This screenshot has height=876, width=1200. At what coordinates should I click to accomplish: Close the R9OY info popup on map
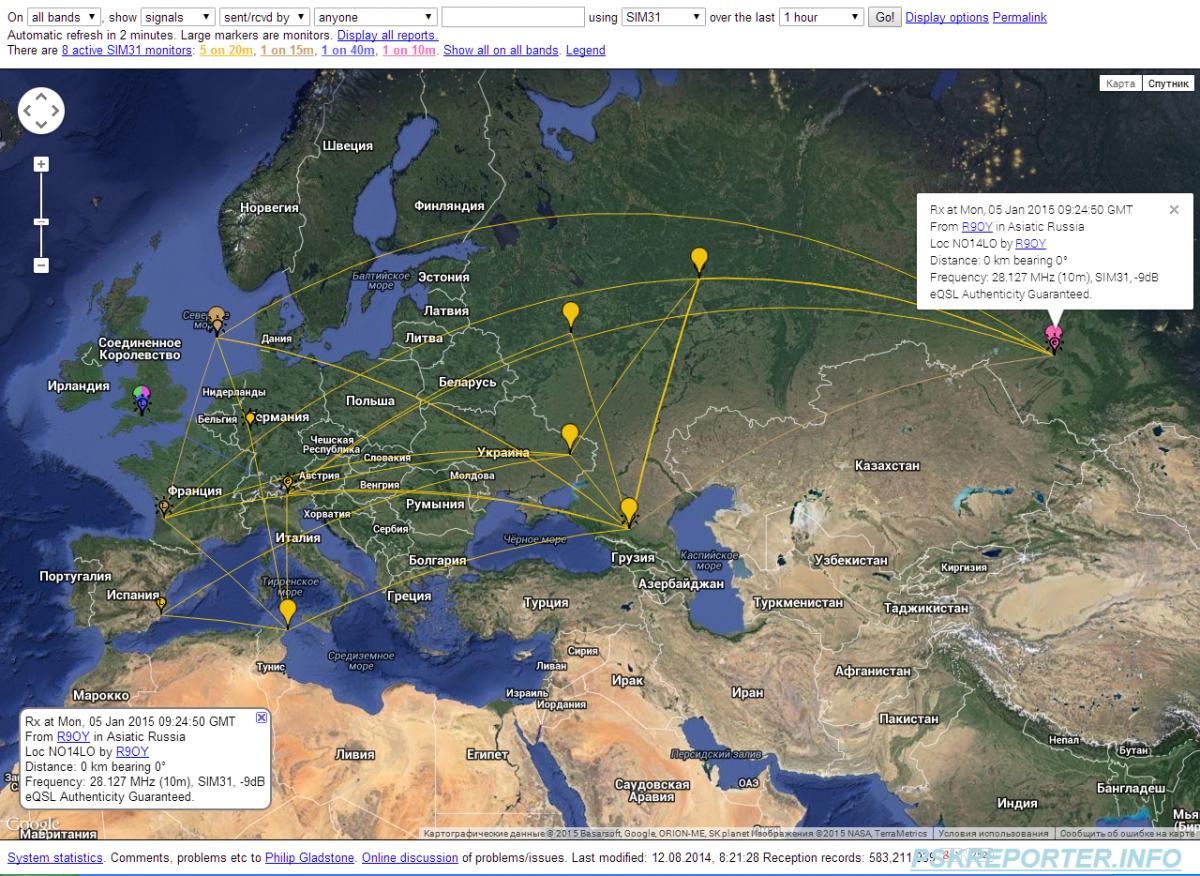[x=1174, y=210]
